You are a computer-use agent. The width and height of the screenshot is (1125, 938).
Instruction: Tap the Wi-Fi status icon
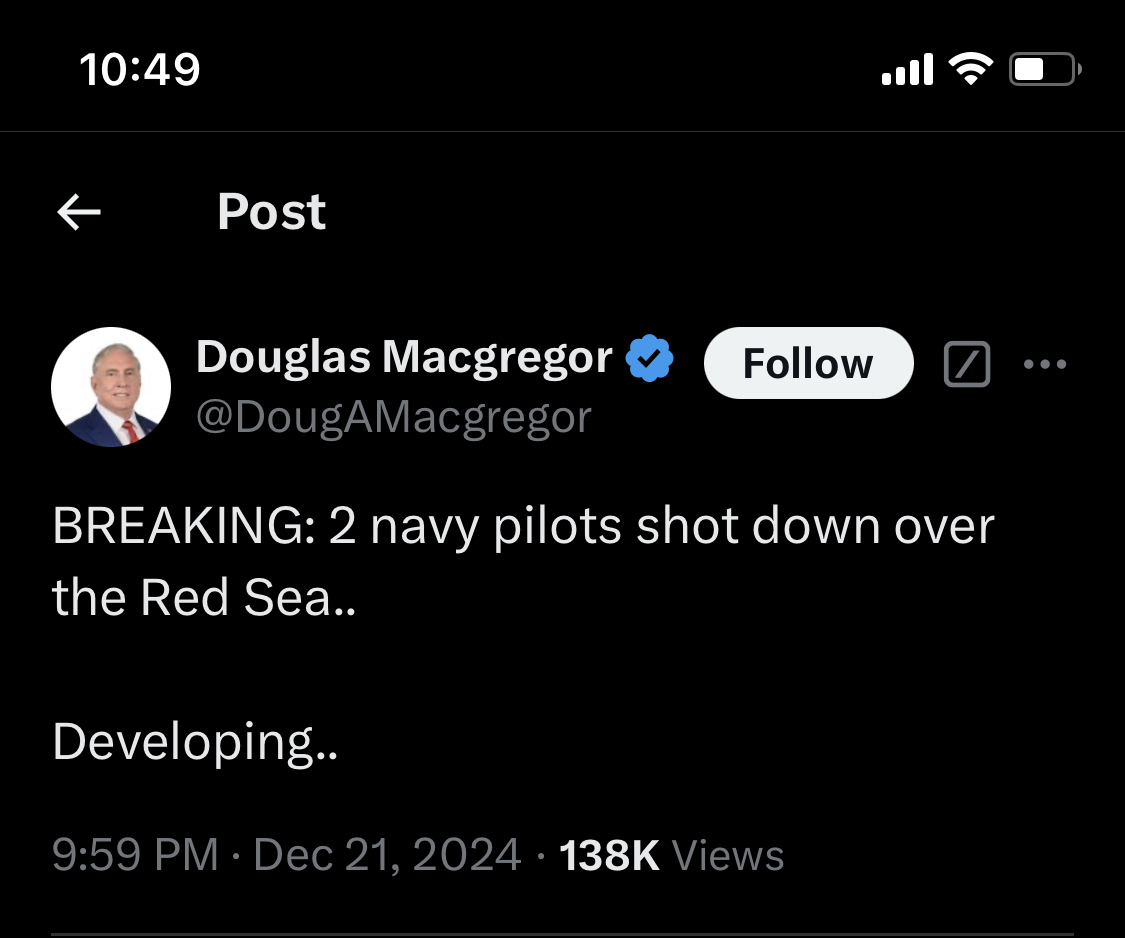tap(970, 69)
